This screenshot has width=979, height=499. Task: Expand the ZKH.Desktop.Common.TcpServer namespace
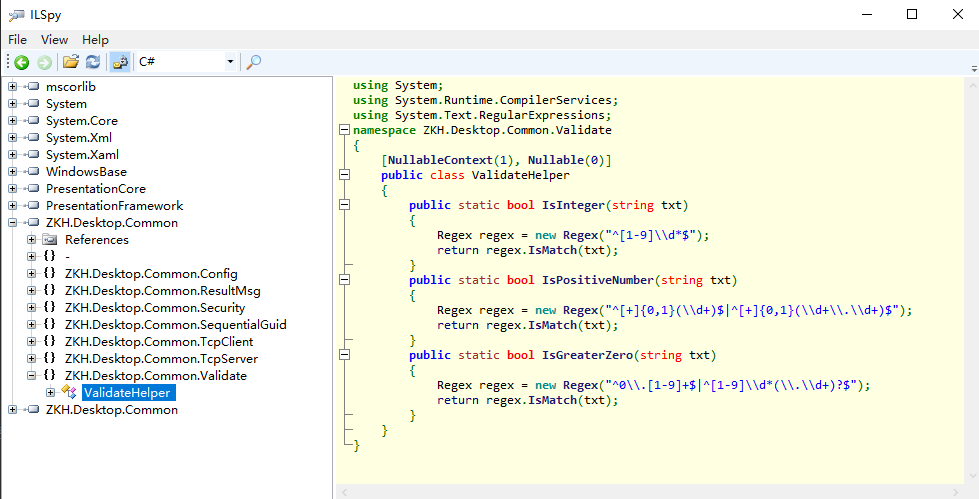tap(31, 358)
